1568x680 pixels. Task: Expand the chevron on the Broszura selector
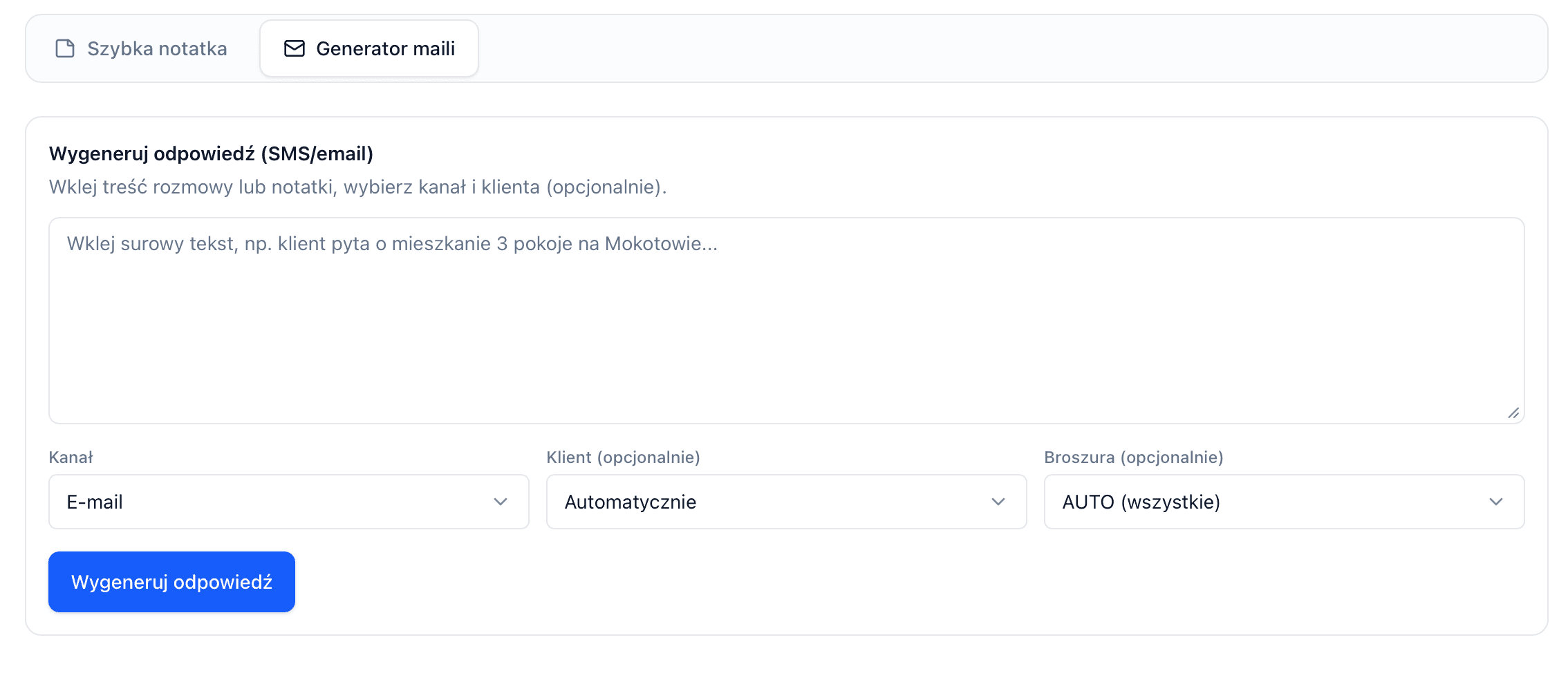(x=1496, y=502)
